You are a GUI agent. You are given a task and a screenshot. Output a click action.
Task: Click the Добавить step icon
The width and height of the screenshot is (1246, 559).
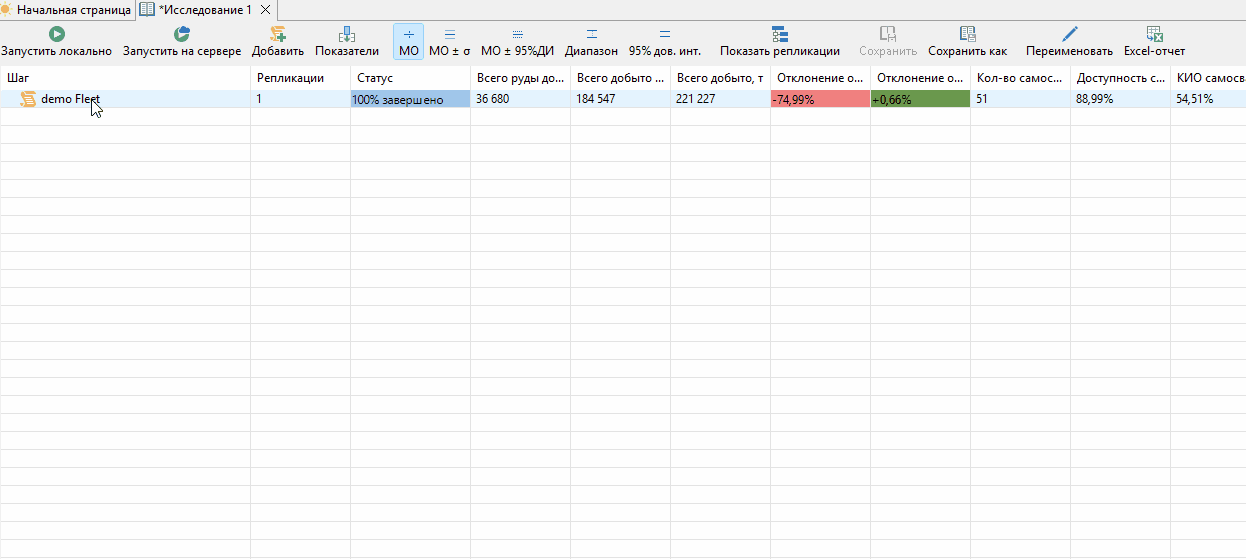pos(278,34)
